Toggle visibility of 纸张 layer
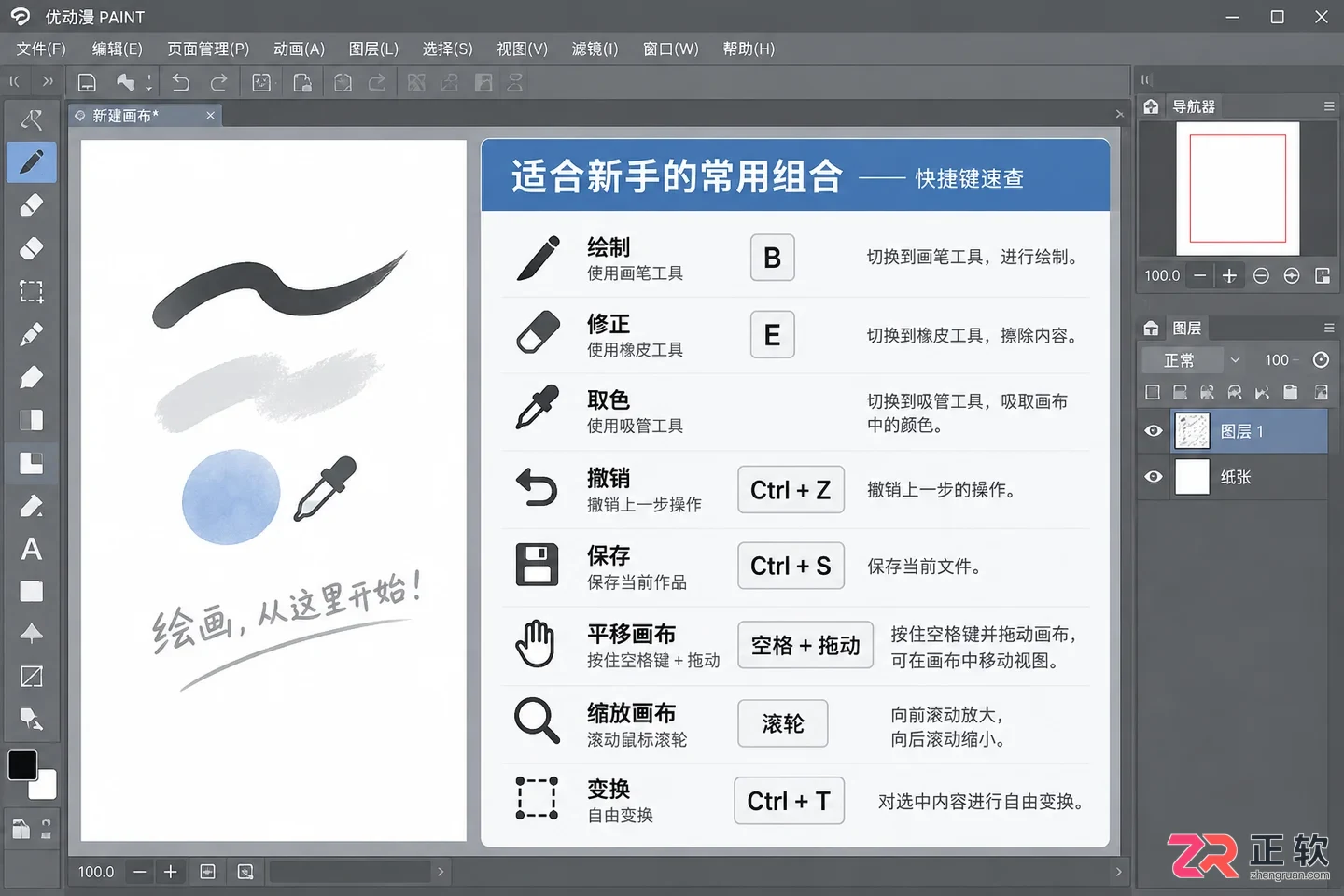Screen dimensions: 1344x896 point(1154,476)
